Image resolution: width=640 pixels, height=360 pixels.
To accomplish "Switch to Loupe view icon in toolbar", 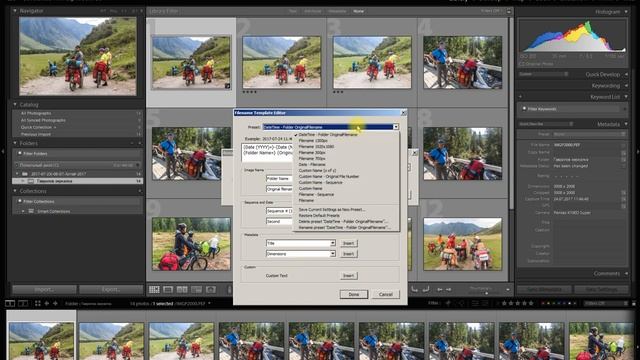I will [168, 289].
